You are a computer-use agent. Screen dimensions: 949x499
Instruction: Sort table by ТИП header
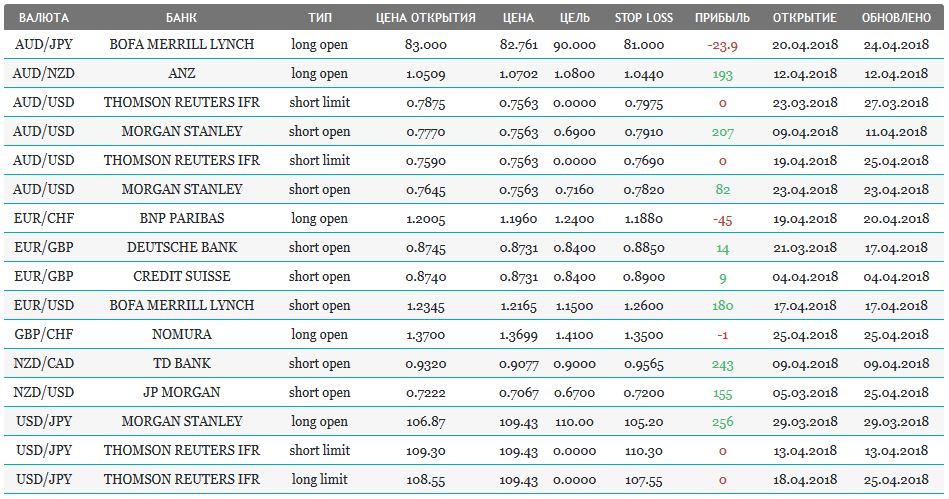click(320, 18)
